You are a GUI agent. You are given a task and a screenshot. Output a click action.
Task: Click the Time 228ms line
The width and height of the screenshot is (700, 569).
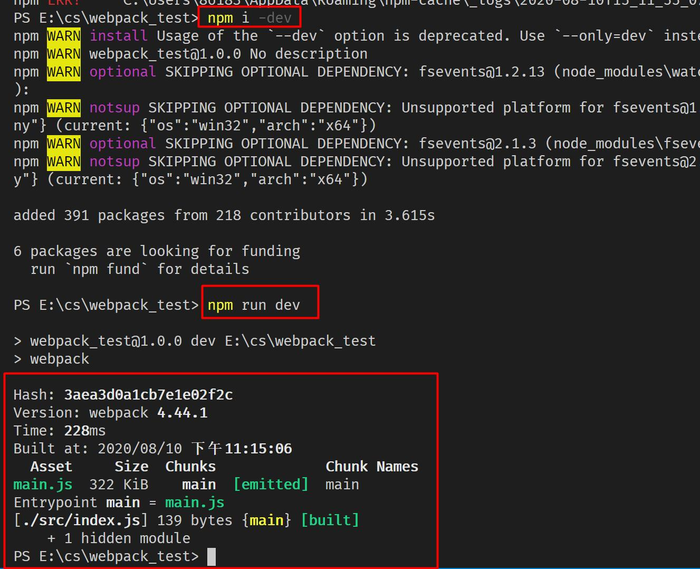(59, 431)
